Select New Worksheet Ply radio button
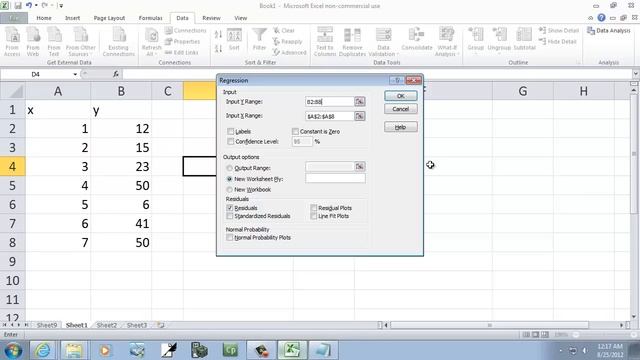The width and height of the screenshot is (640, 360). pyautogui.click(x=229, y=179)
